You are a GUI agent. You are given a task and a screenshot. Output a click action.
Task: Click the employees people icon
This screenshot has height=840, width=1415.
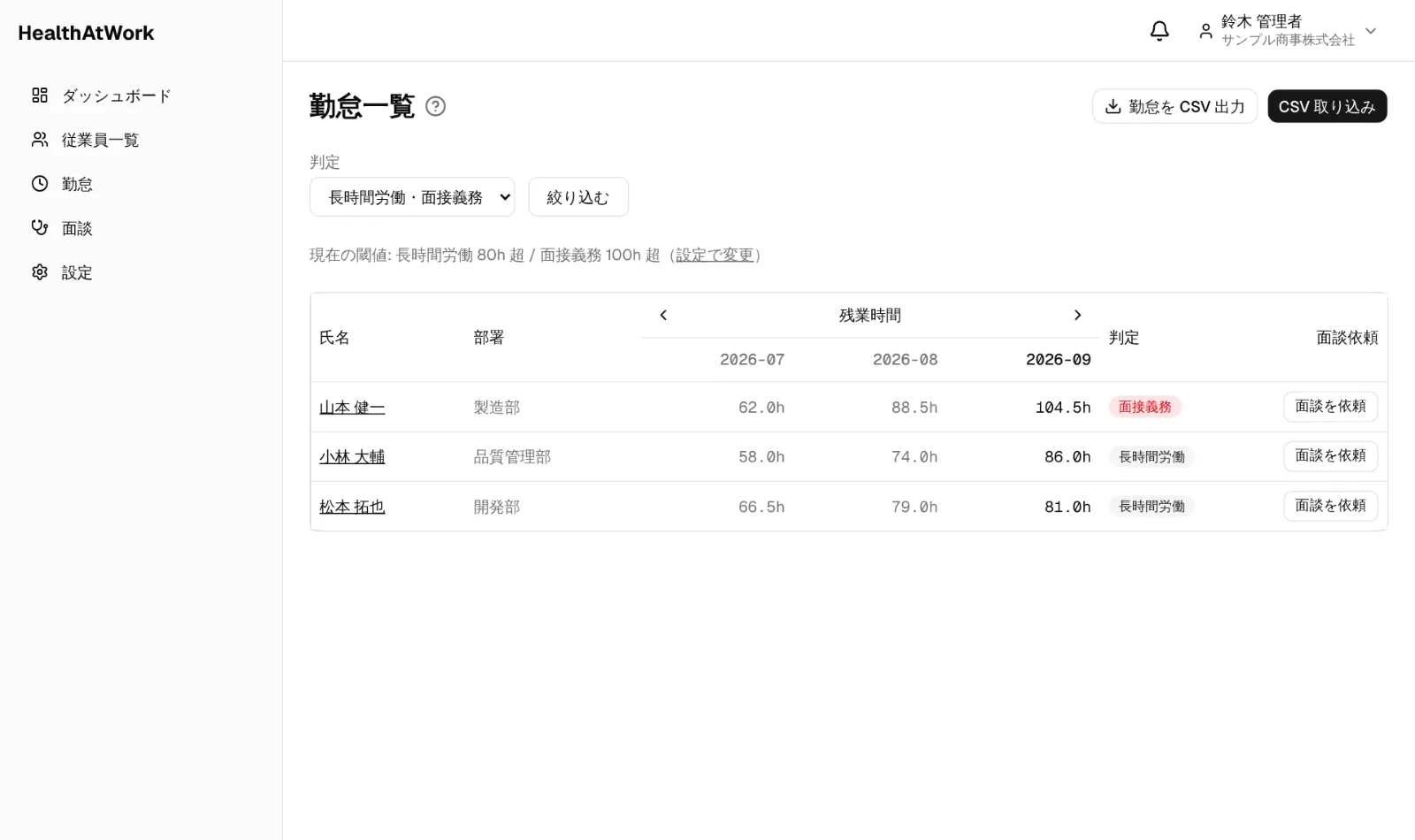pyautogui.click(x=40, y=140)
